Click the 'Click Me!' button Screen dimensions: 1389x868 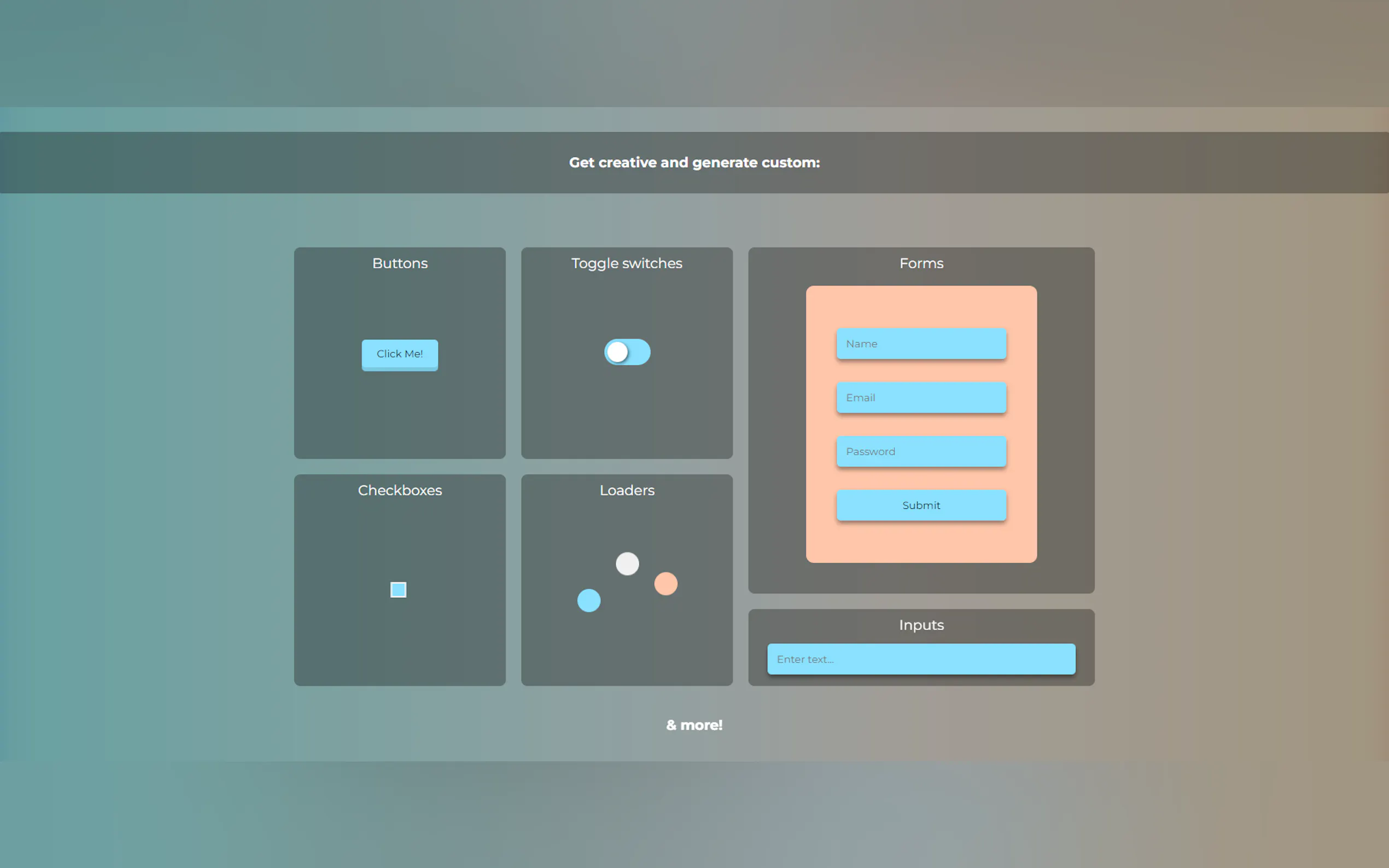[x=400, y=354]
